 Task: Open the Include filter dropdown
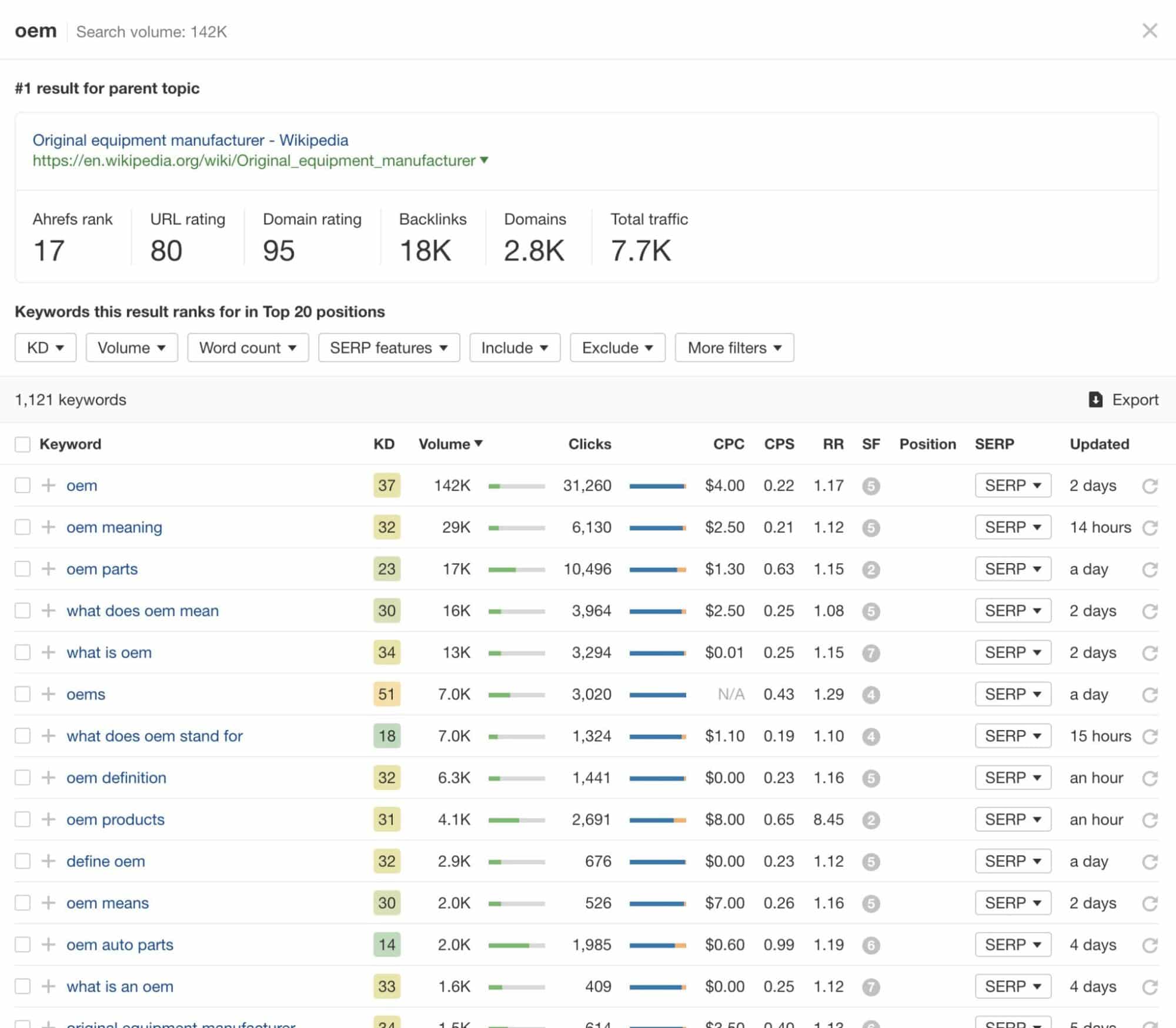(x=514, y=347)
